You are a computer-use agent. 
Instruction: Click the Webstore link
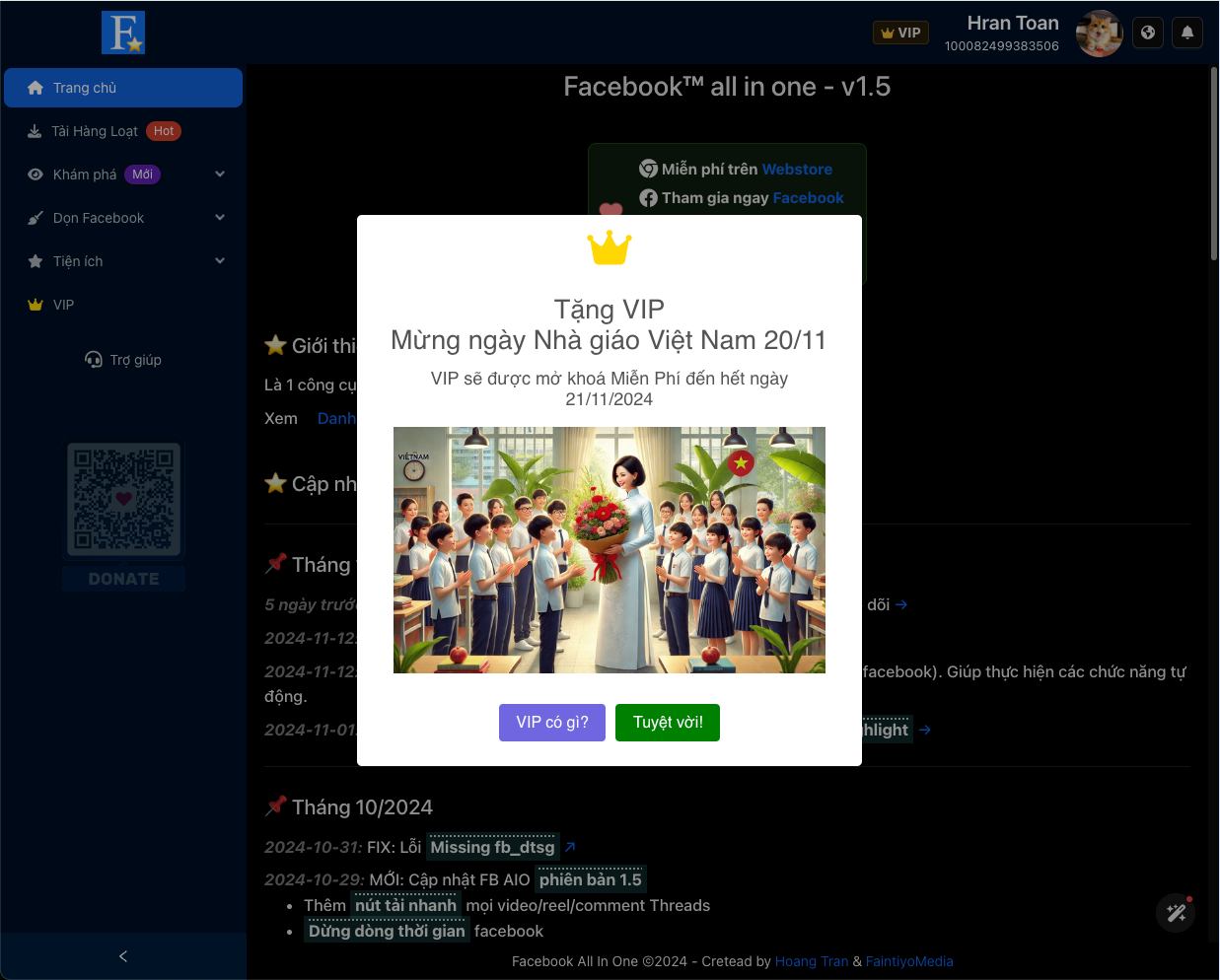tap(797, 170)
